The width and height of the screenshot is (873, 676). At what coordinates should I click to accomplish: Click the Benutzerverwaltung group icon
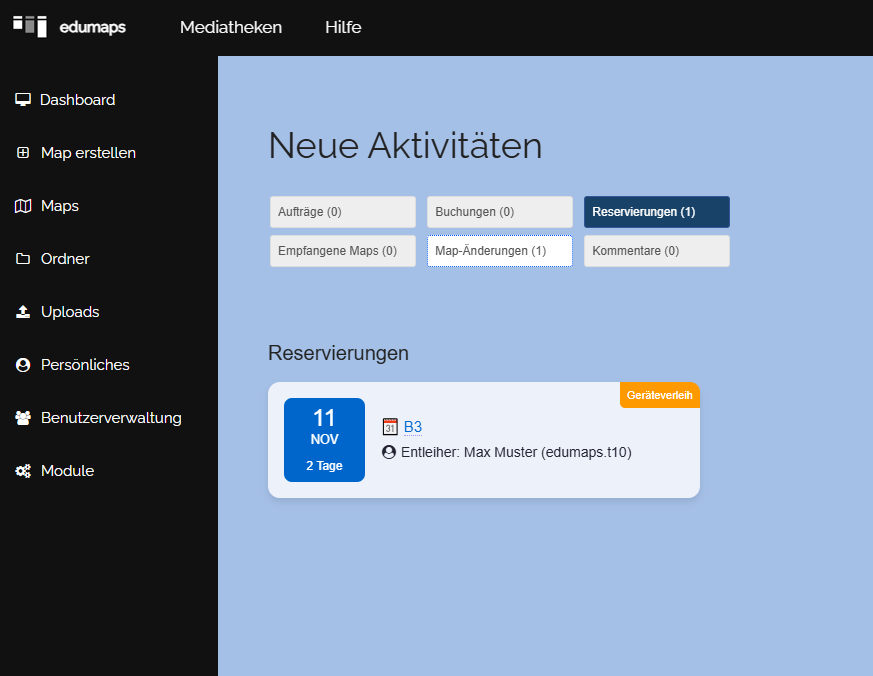(x=23, y=418)
